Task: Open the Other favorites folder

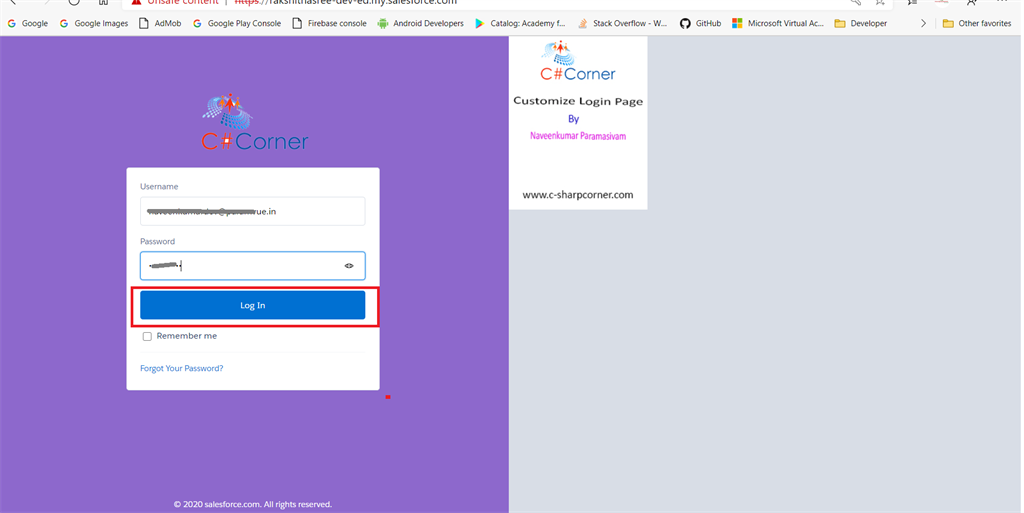Action: (977, 23)
